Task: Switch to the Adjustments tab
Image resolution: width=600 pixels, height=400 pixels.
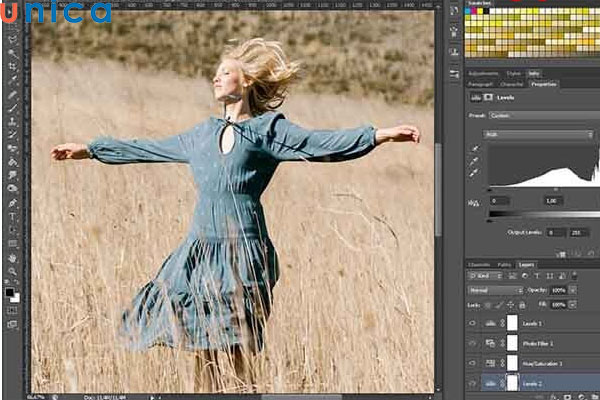Action: pyautogui.click(x=483, y=73)
